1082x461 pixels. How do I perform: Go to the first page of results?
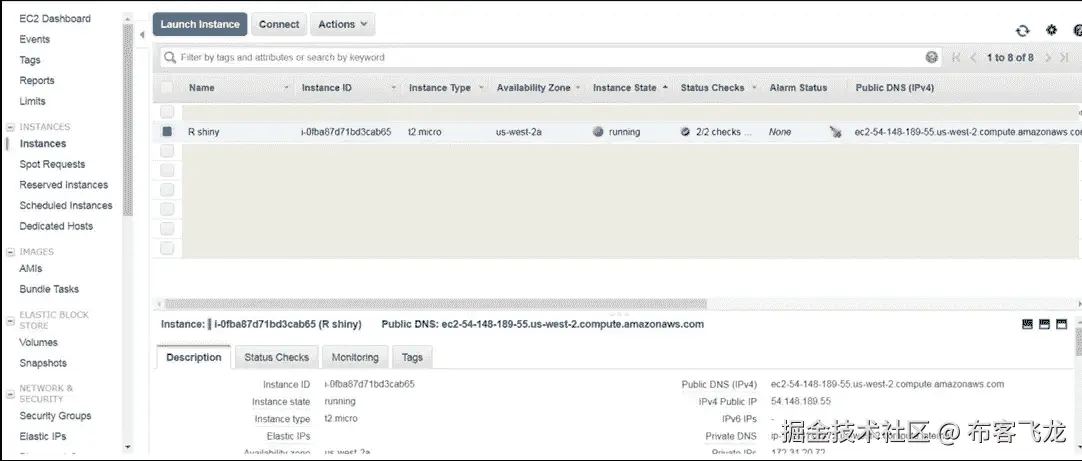tap(956, 57)
